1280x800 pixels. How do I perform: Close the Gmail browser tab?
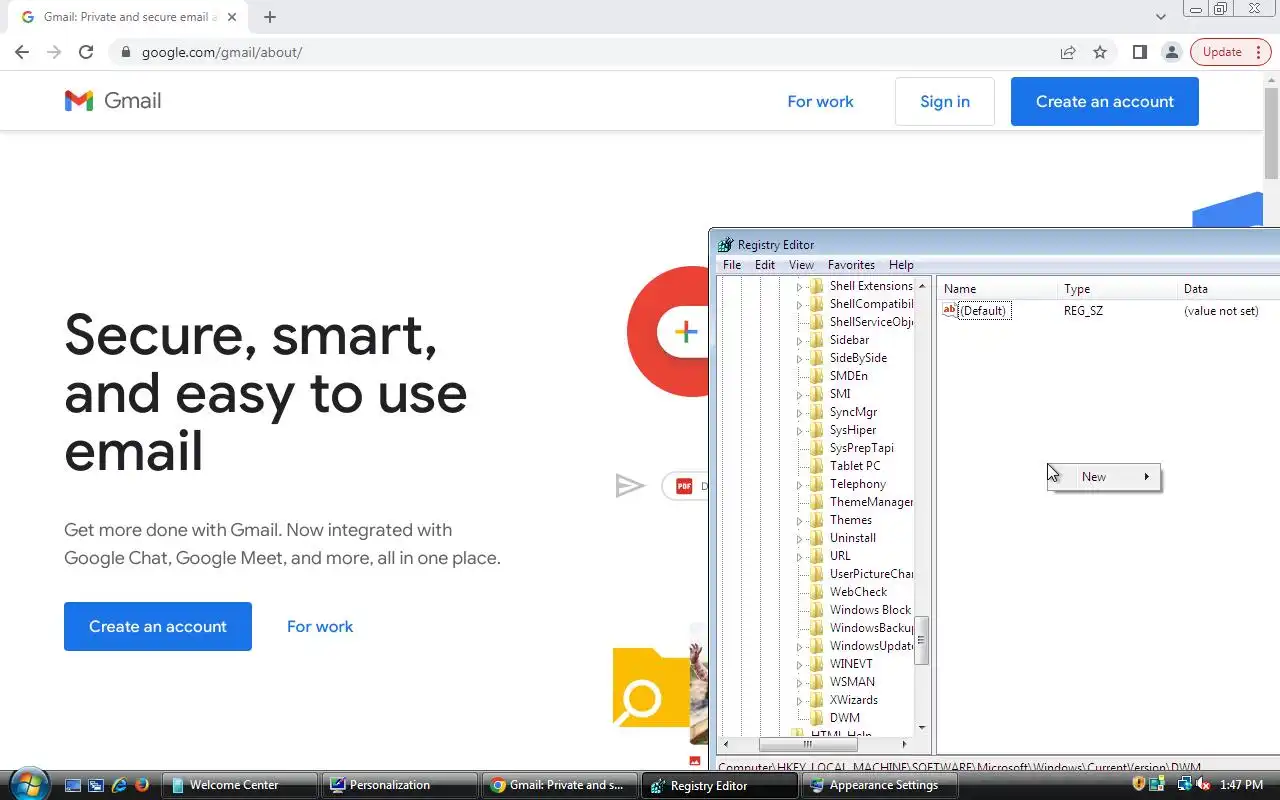(x=232, y=17)
